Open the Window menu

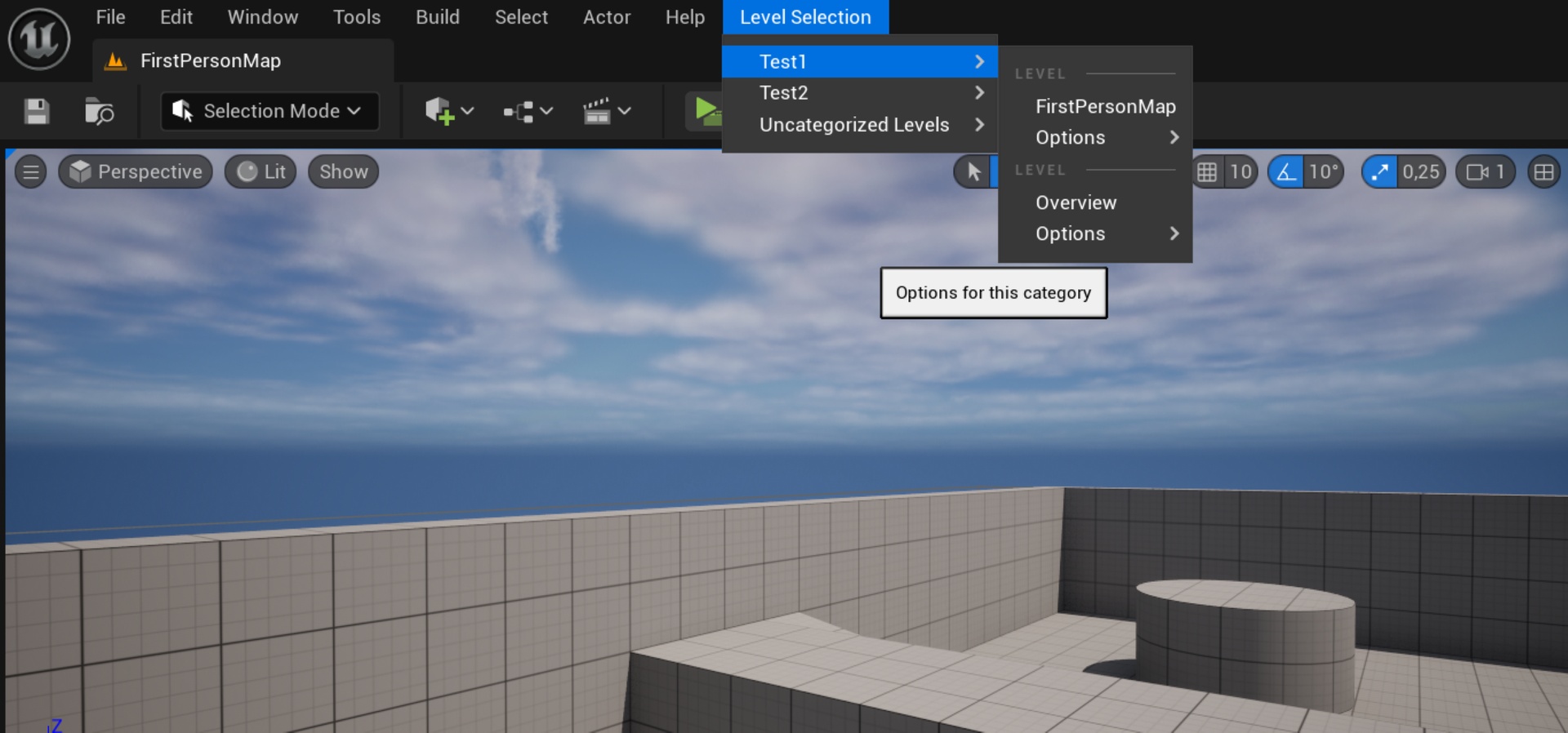click(262, 17)
